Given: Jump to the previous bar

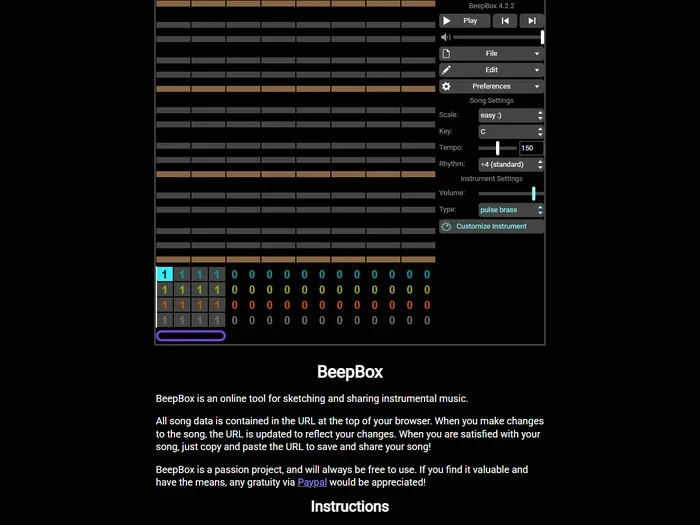Looking at the screenshot, I should [x=505, y=21].
